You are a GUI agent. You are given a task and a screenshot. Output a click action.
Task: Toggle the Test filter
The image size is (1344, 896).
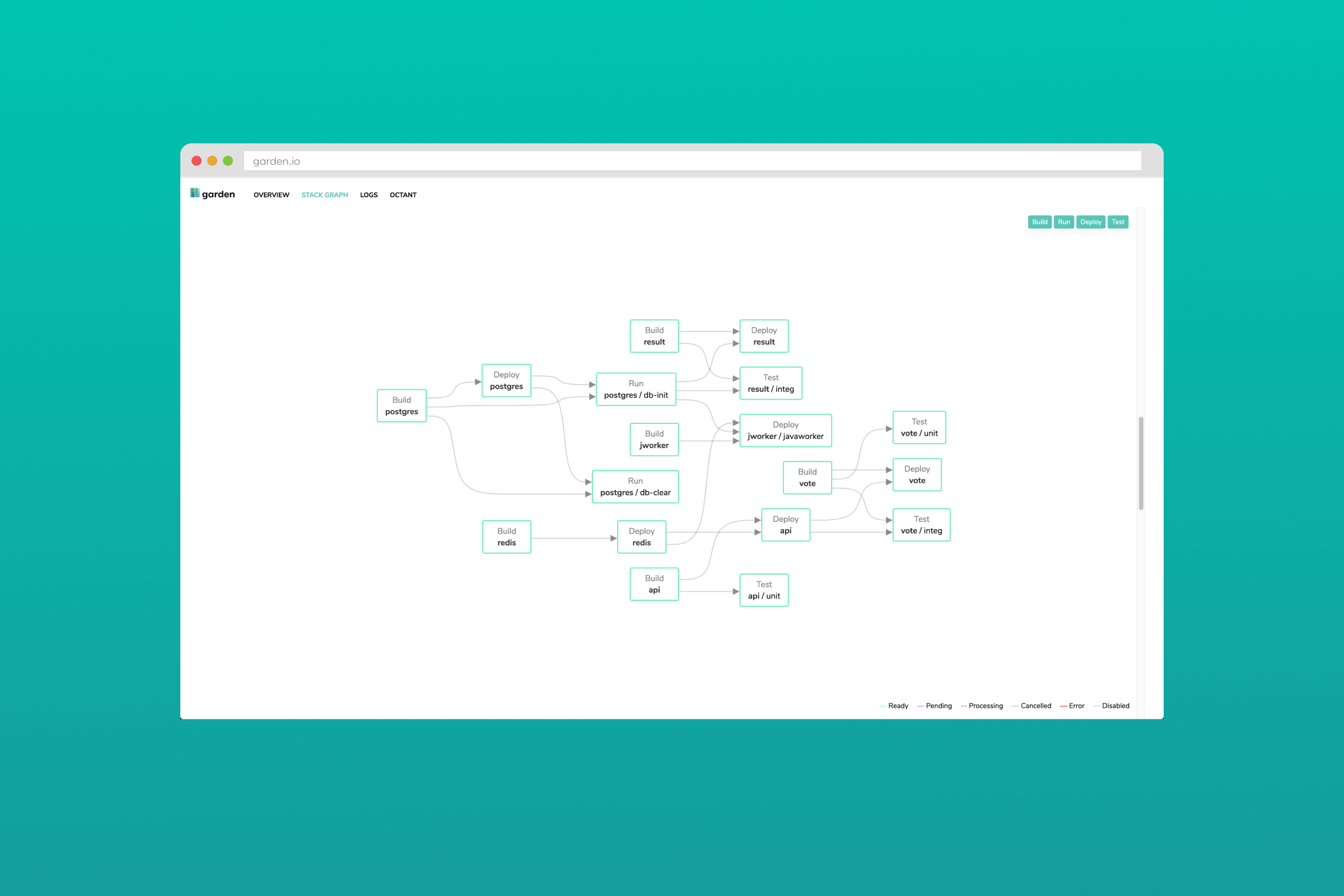[1118, 222]
